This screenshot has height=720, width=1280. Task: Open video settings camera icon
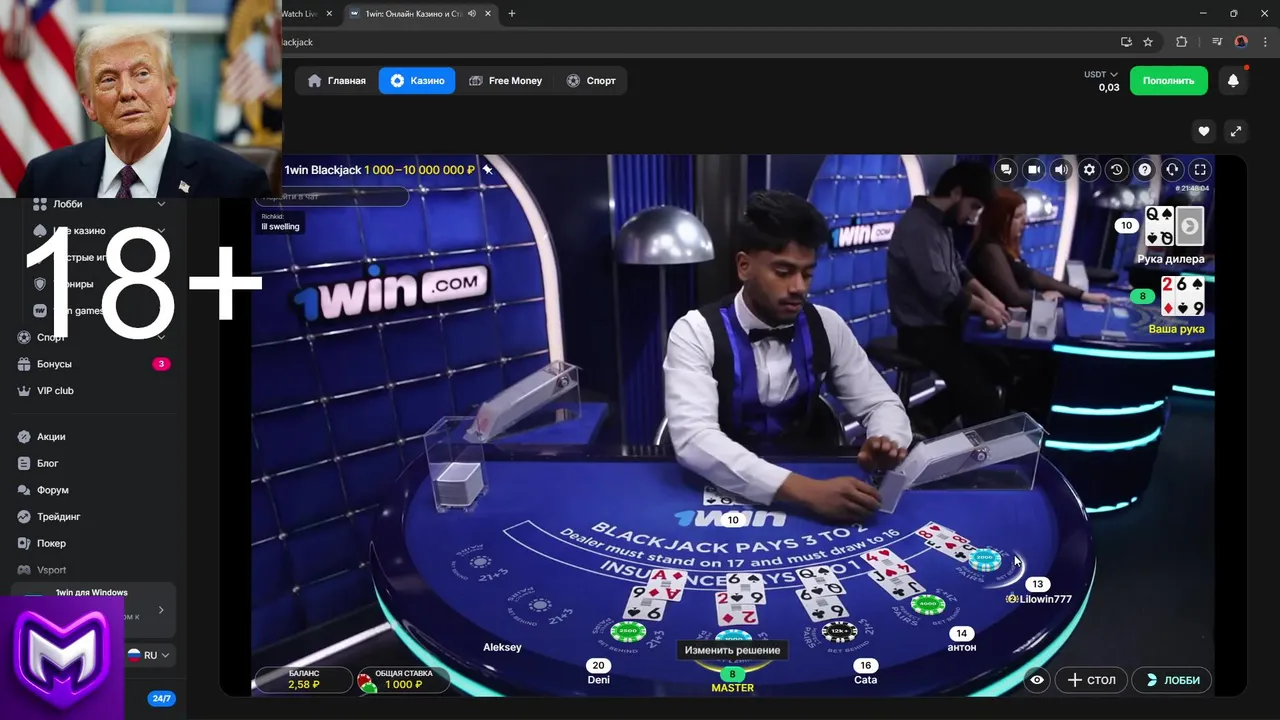click(1034, 170)
